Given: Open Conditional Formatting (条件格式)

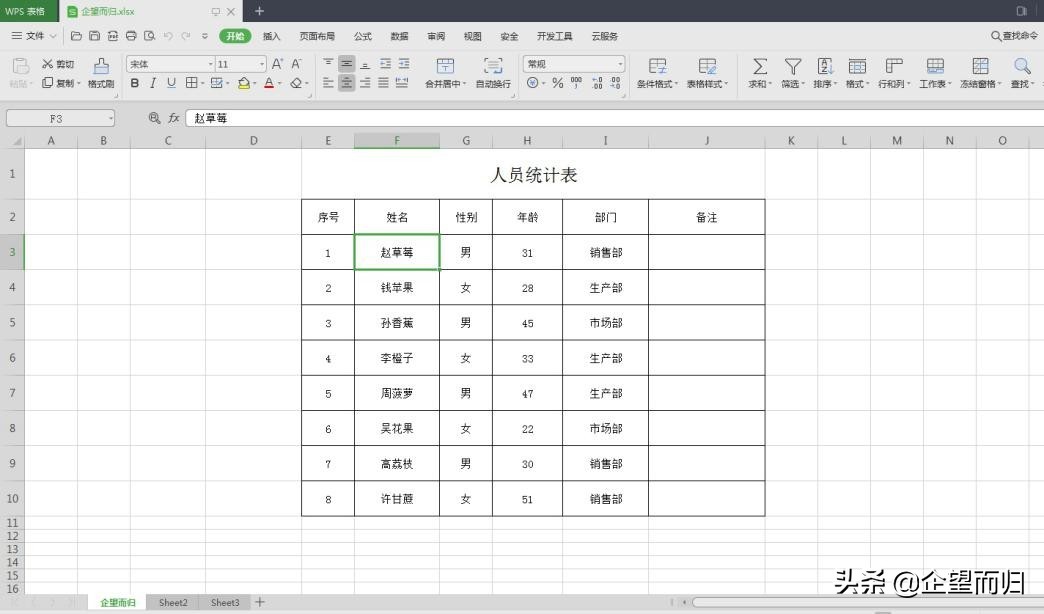Looking at the screenshot, I should point(657,72).
